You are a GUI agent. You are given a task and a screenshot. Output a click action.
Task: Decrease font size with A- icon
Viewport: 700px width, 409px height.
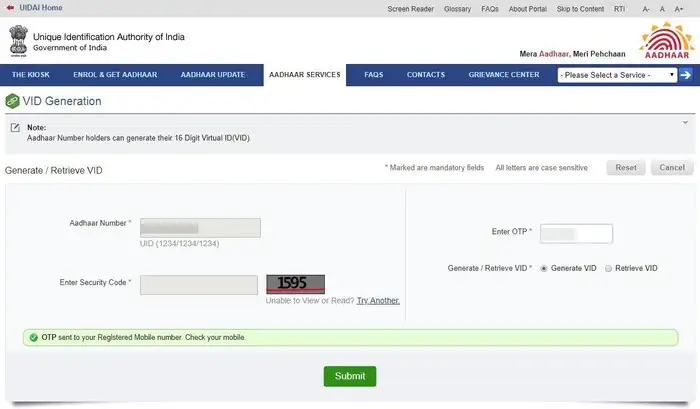click(x=647, y=9)
